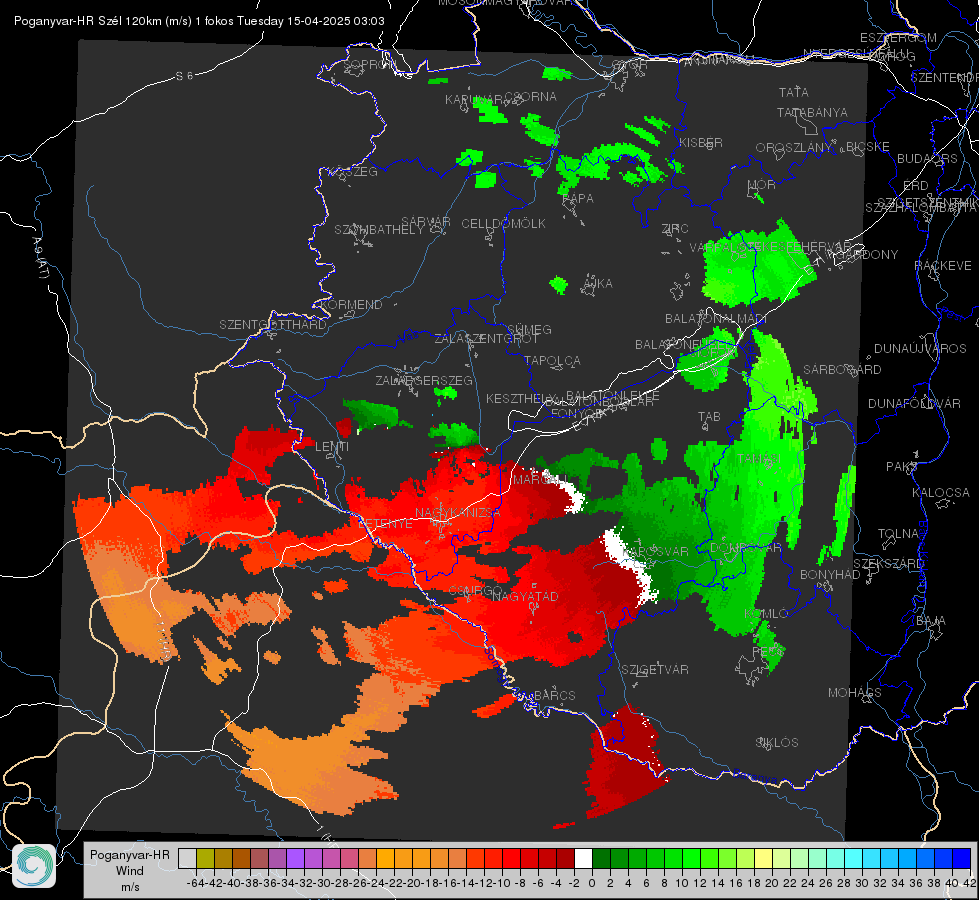
Task: Click the SZENTGOTTHARD city label
Action: (273, 325)
